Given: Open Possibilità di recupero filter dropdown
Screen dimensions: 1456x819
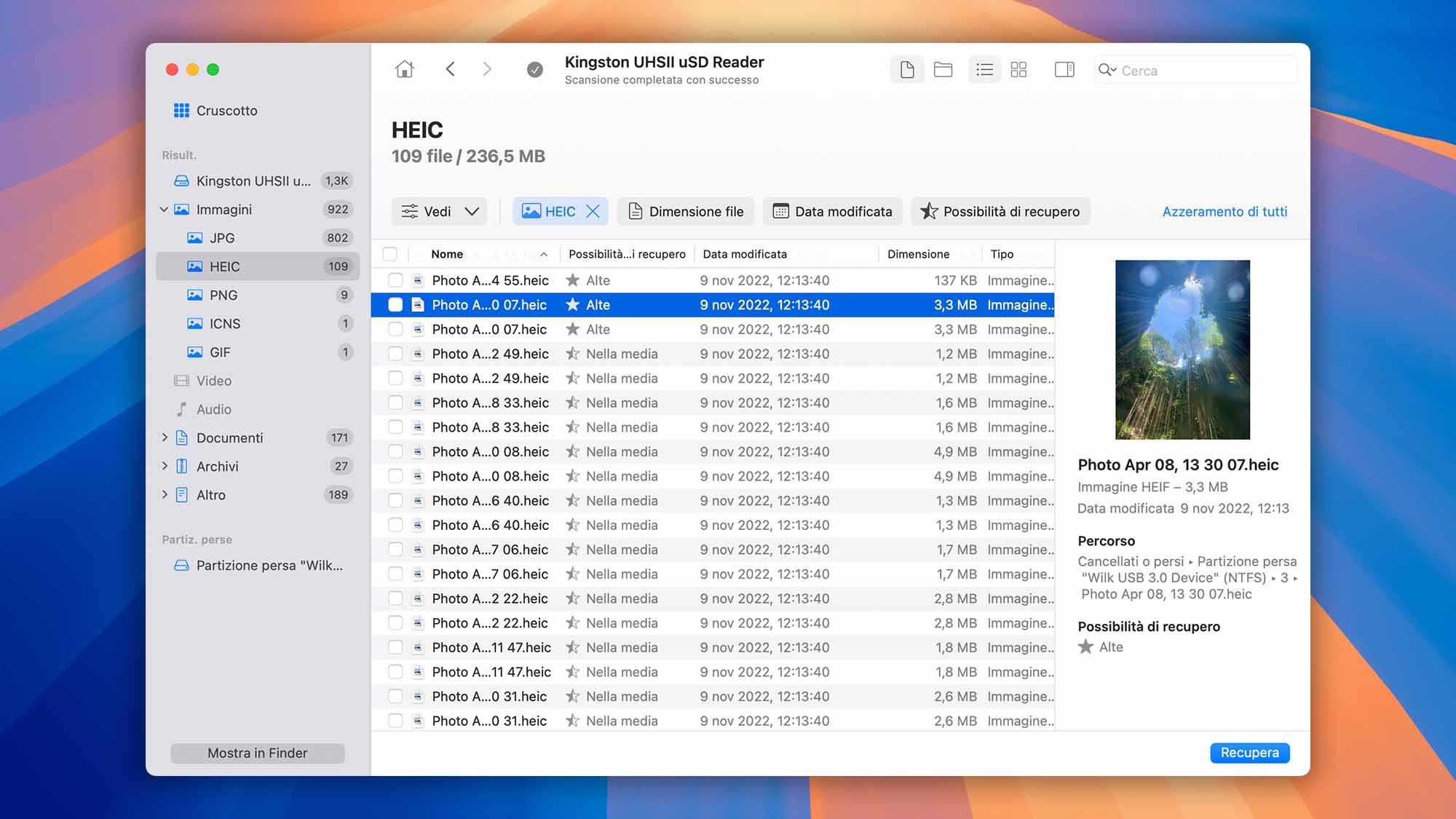Looking at the screenshot, I should 1000,211.
